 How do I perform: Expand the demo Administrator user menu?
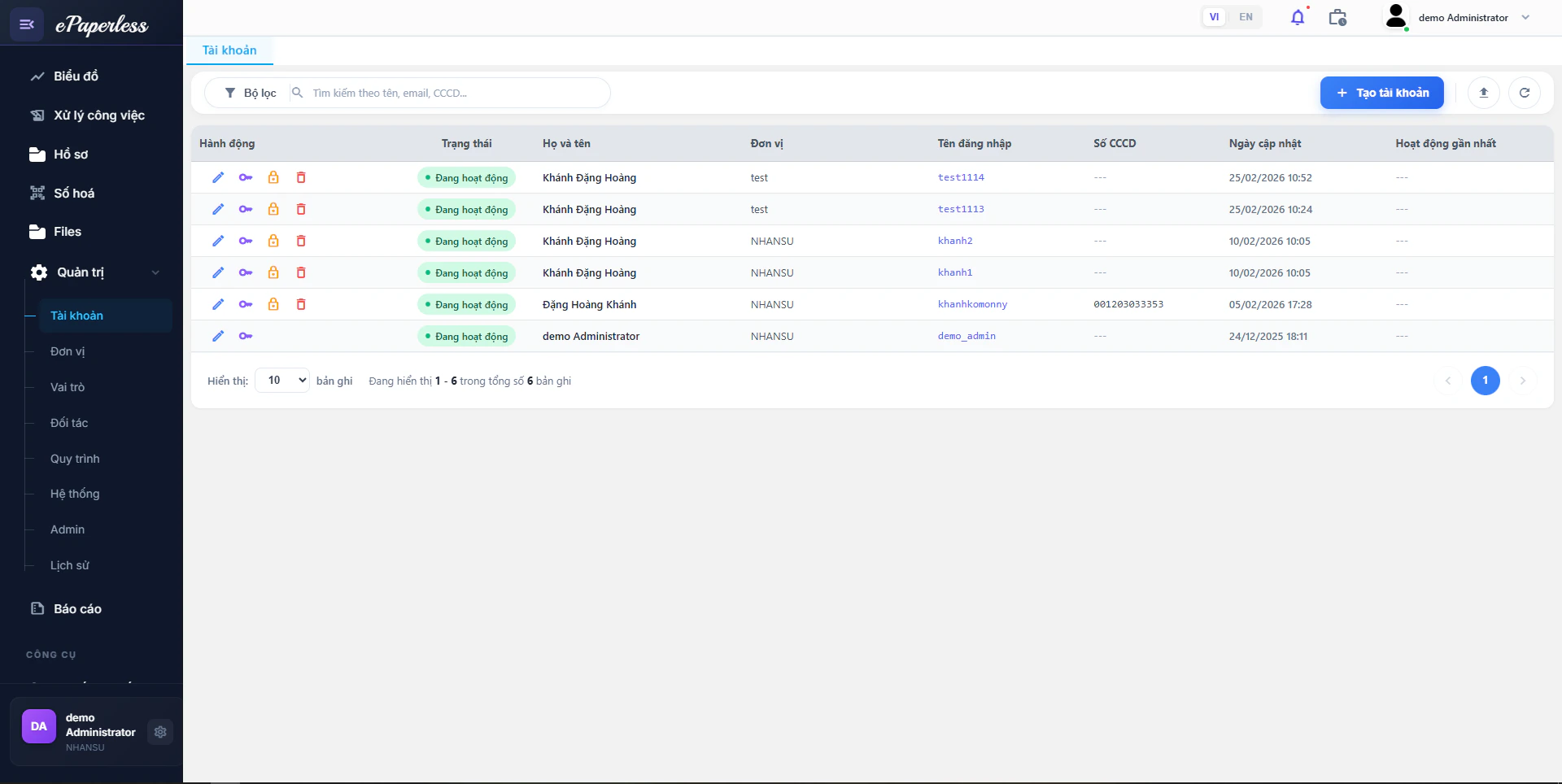click(x=1458, y=17)
